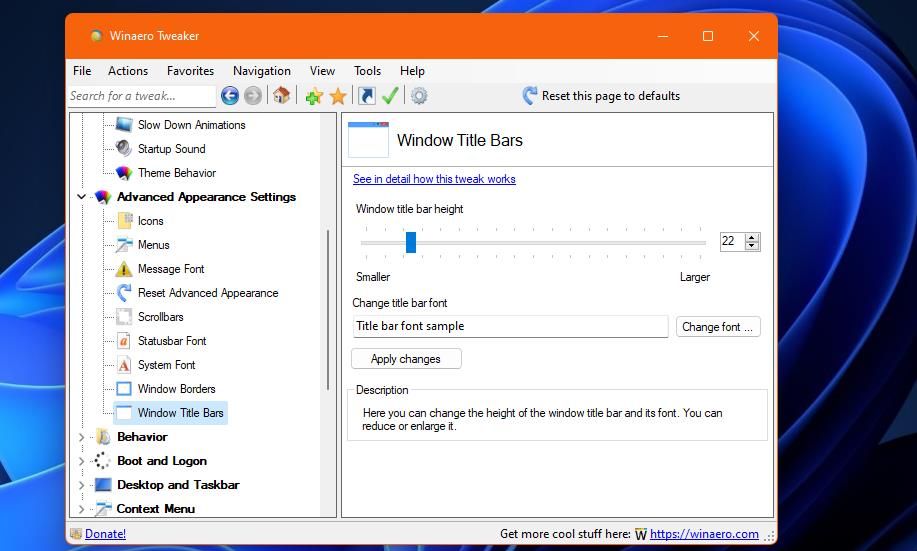Viewport: 917px width, 551px height.
Task: Expand the Context Menu node
Action: [82, 509]
